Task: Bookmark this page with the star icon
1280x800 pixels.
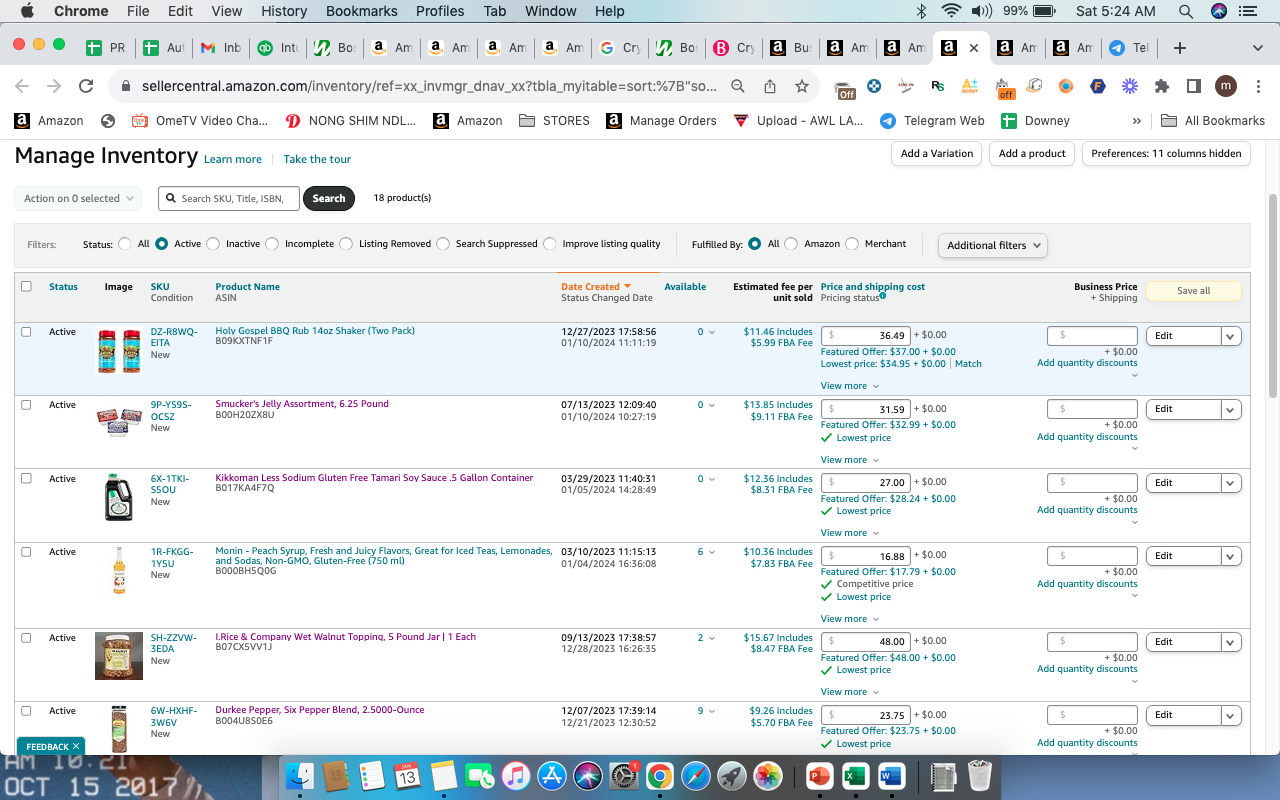Action: tap(801, 86)
